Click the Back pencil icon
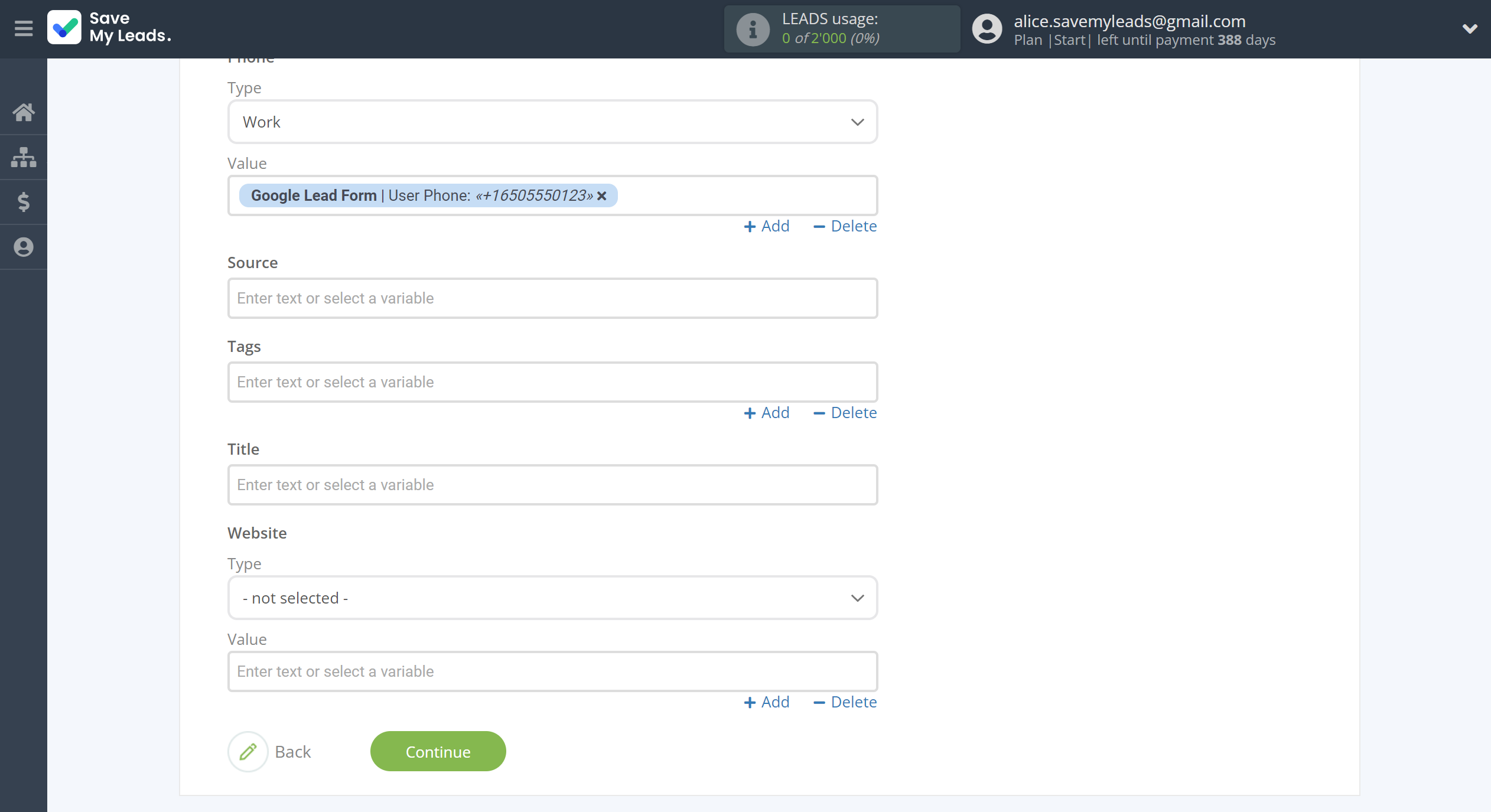1491x812 pixels. coord(248,752)
